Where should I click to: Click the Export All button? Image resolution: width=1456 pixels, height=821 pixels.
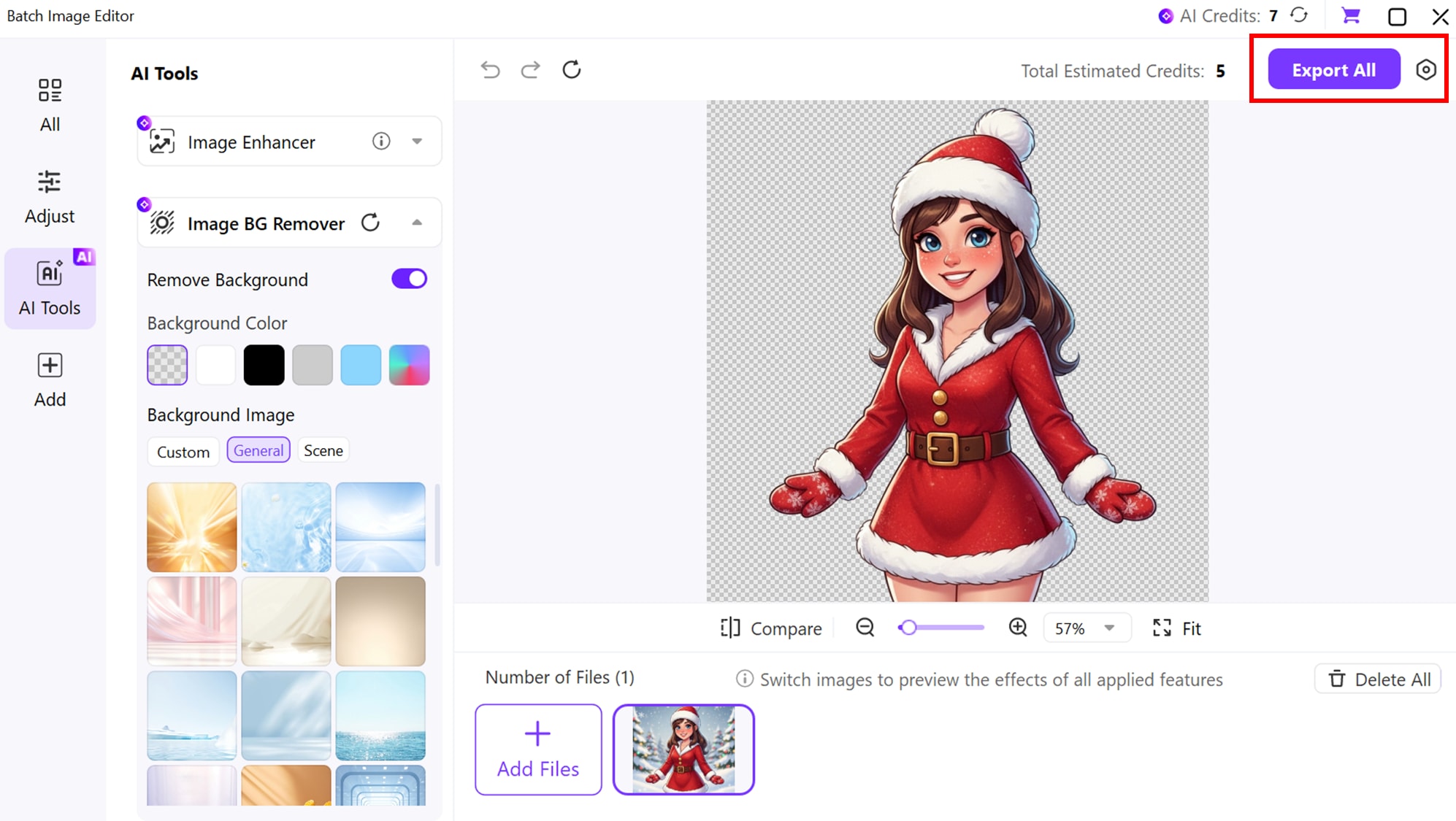[x=1333, y=70]
